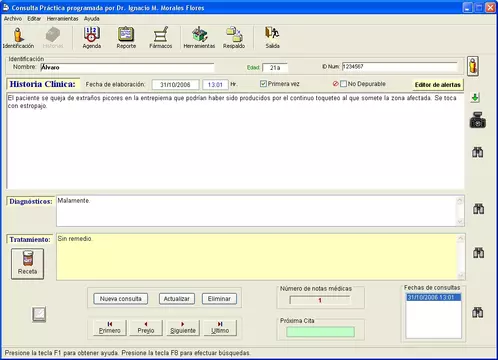The image size is (498, 360).
Task: Open the Archivo menu
Action: click(x=13, y=19)
